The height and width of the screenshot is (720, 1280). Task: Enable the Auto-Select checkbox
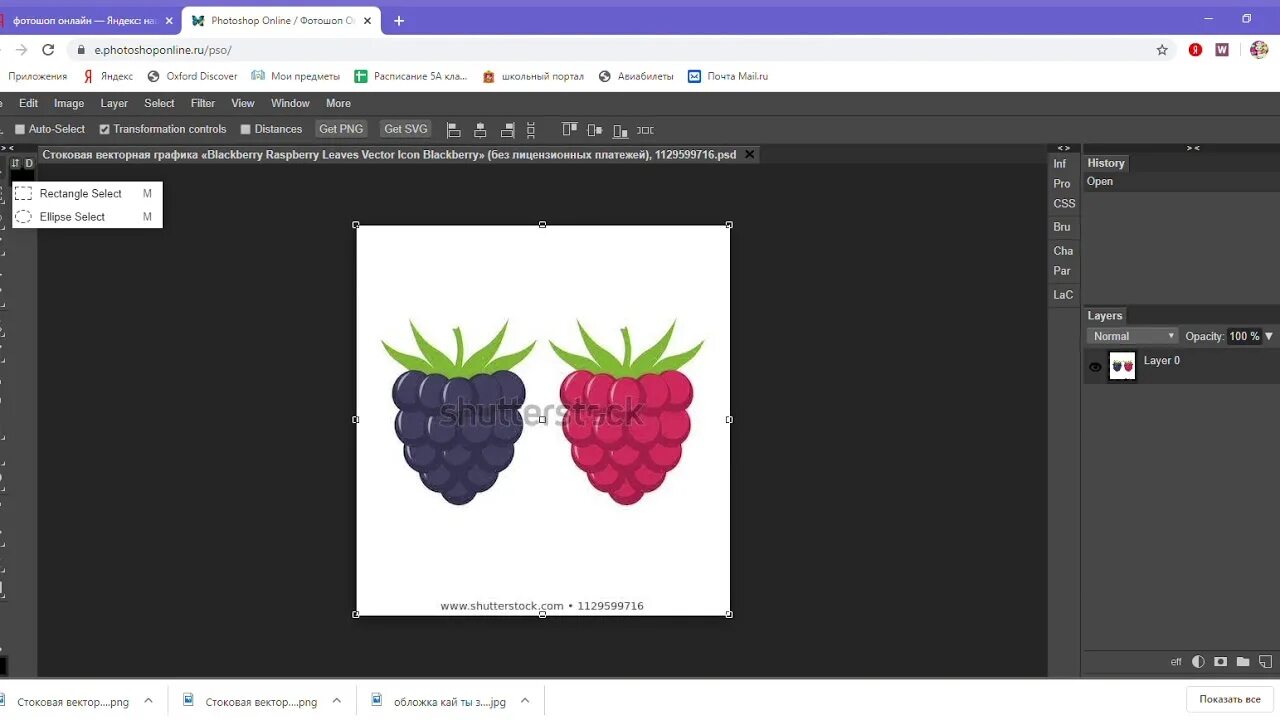tap(19, 129)
